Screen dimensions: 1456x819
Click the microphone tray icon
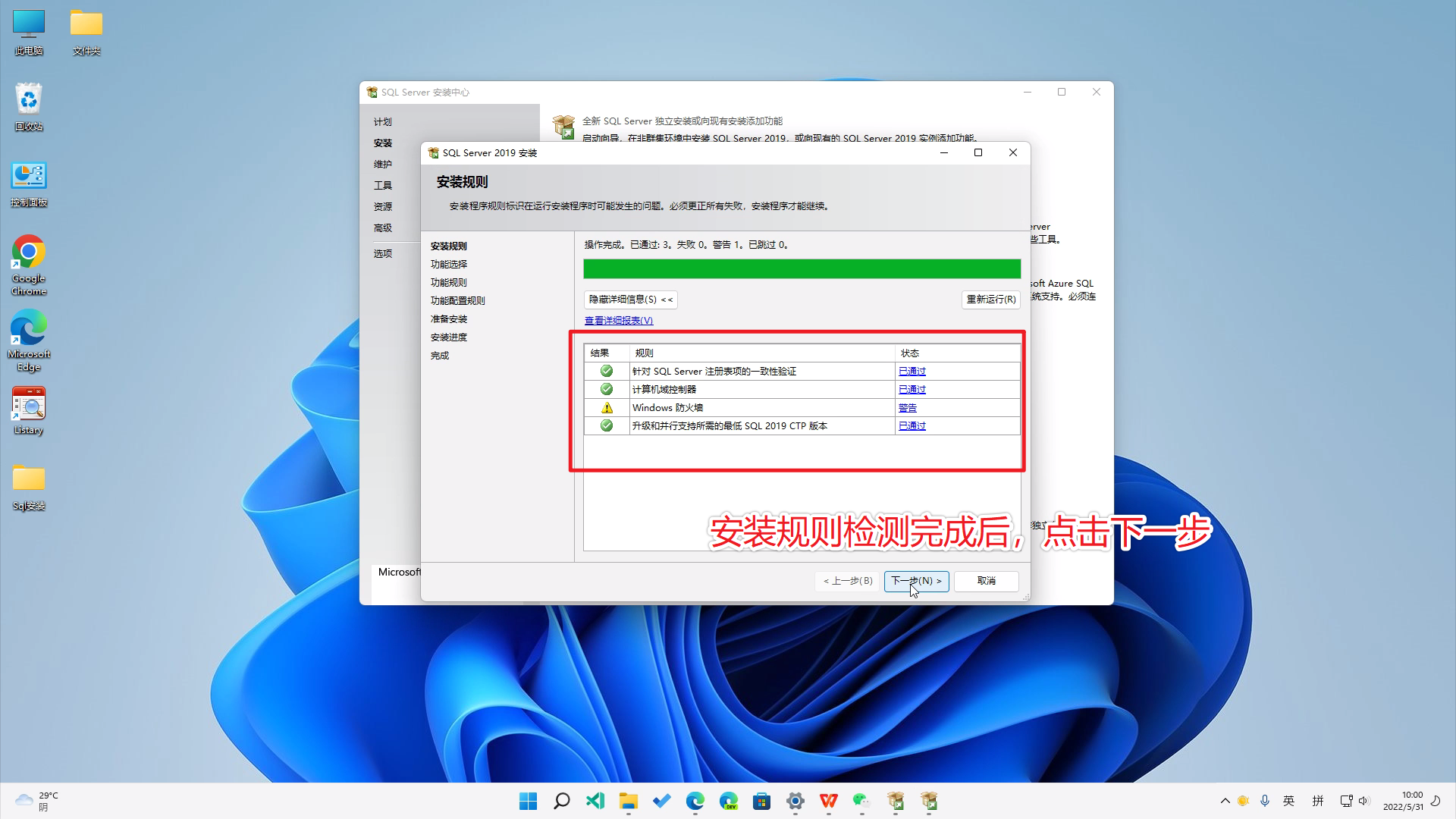coord(1265,801)
